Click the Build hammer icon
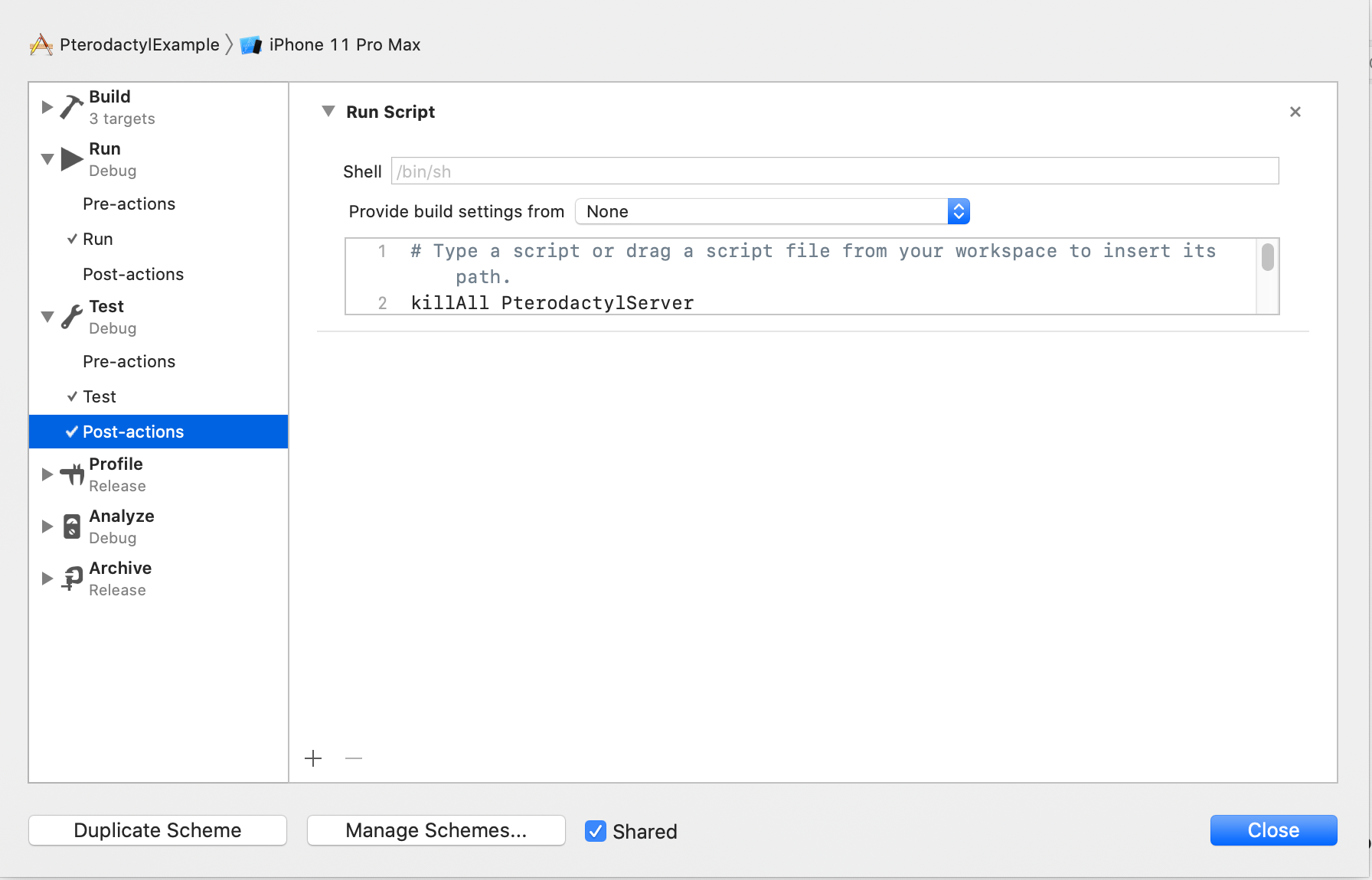The height and width of the screenshot is (880, 1372). click(72, 107)
